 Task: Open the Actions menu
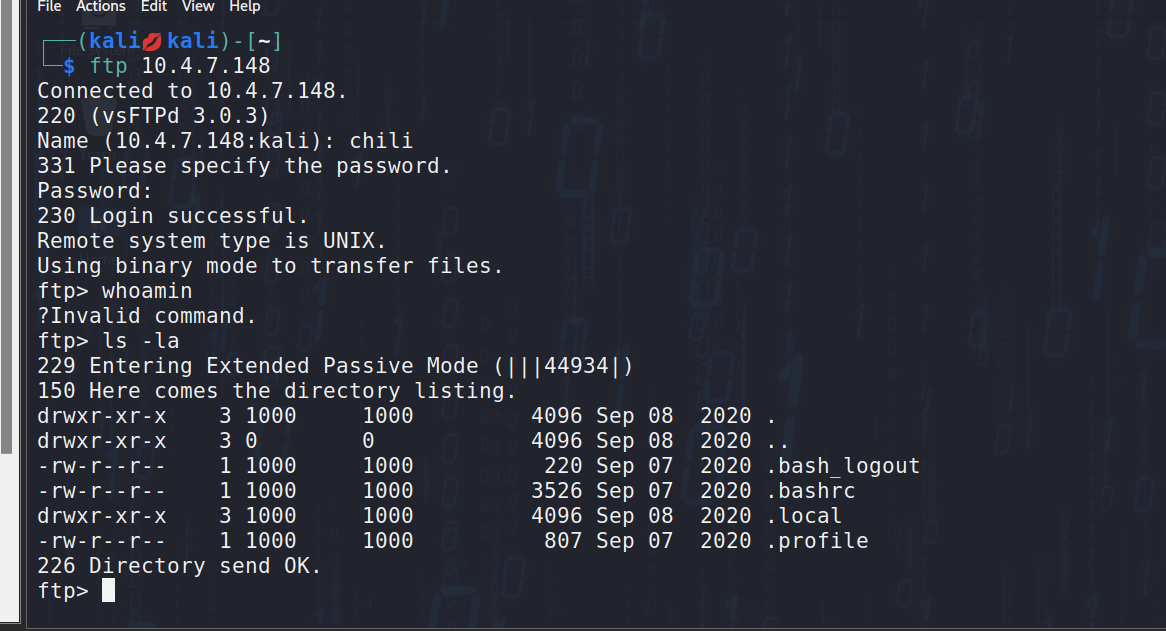pos(101,6)
